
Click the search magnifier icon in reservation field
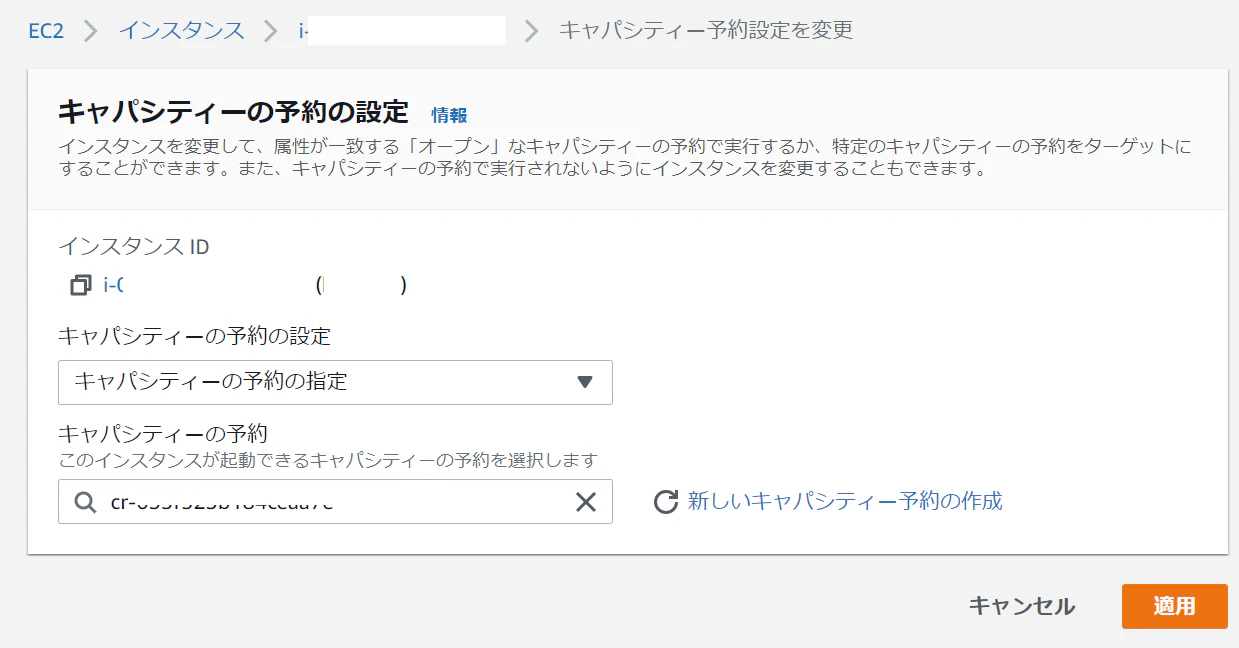coord(86,502)
